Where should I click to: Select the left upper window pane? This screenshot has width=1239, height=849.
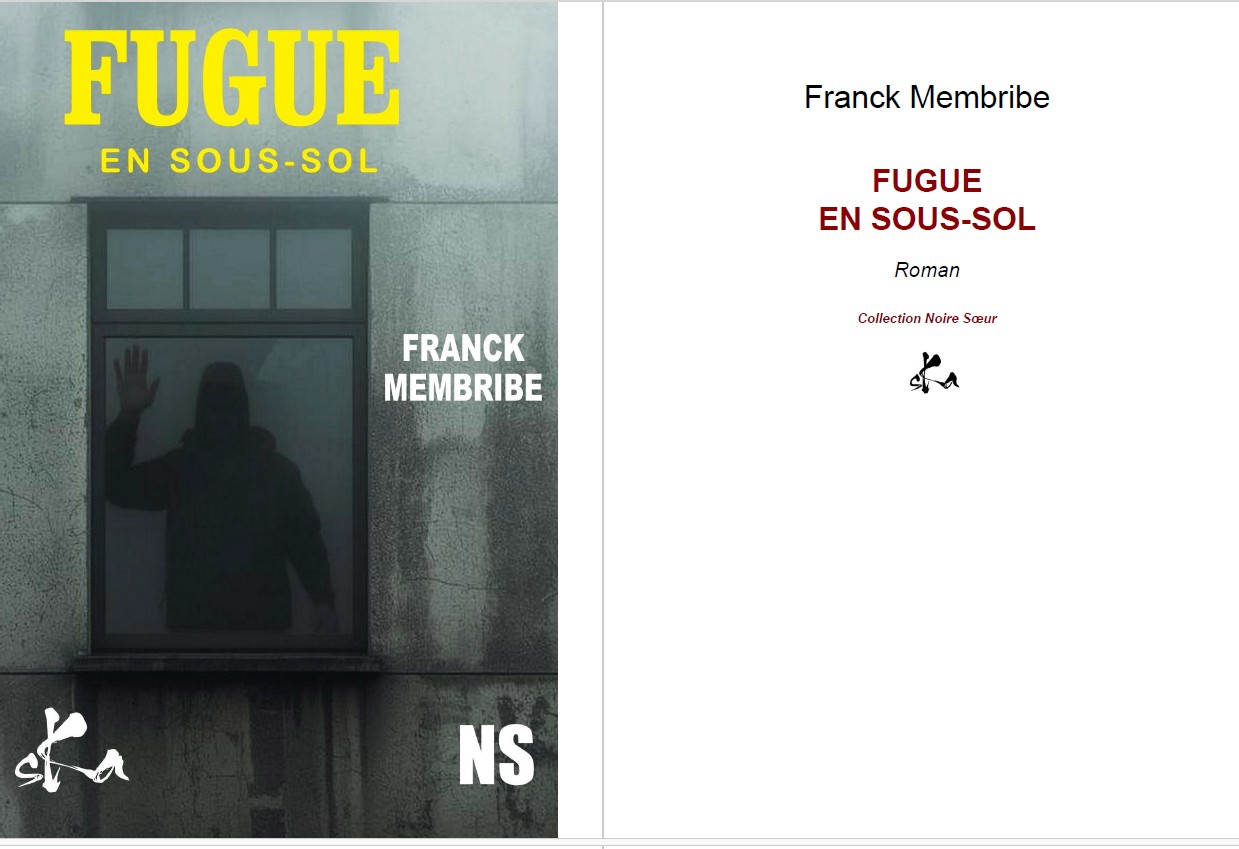tap(145, 268)
